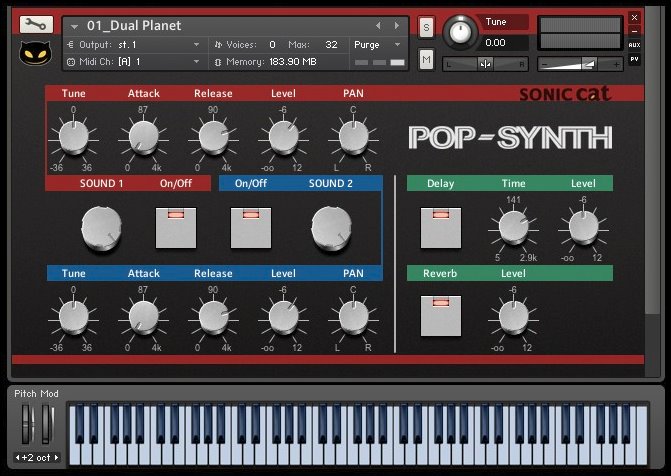Click Sound 1 PAN knob in red section
The image size is (671, 476).
pos(353,137)
